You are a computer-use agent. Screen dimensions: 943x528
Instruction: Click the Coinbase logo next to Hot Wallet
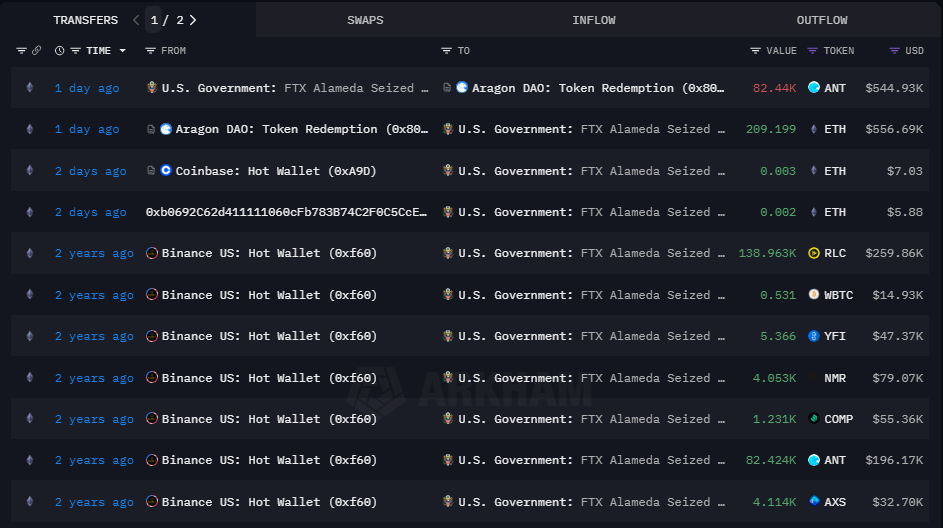pyautogui.click(x=166, y=171)
